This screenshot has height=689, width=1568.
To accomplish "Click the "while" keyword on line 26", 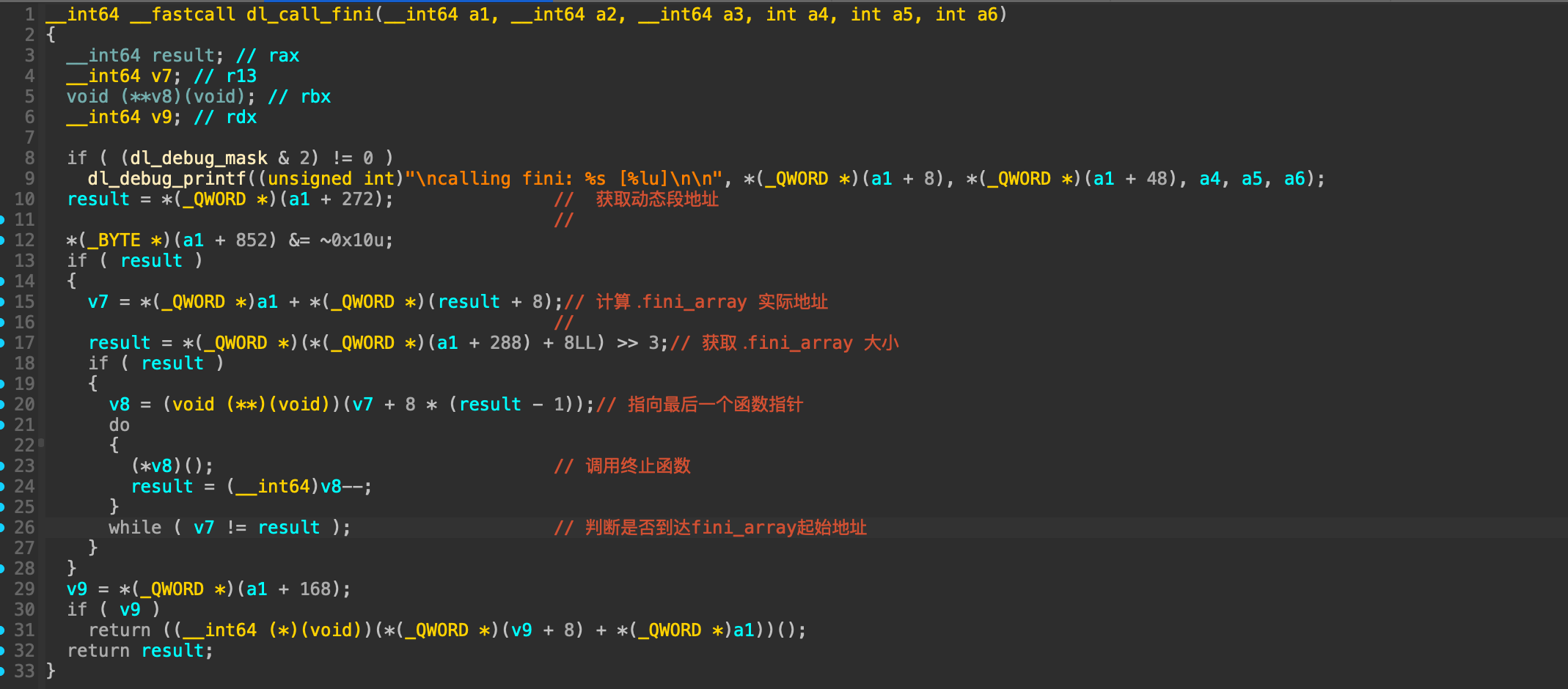I will (135, 528).
